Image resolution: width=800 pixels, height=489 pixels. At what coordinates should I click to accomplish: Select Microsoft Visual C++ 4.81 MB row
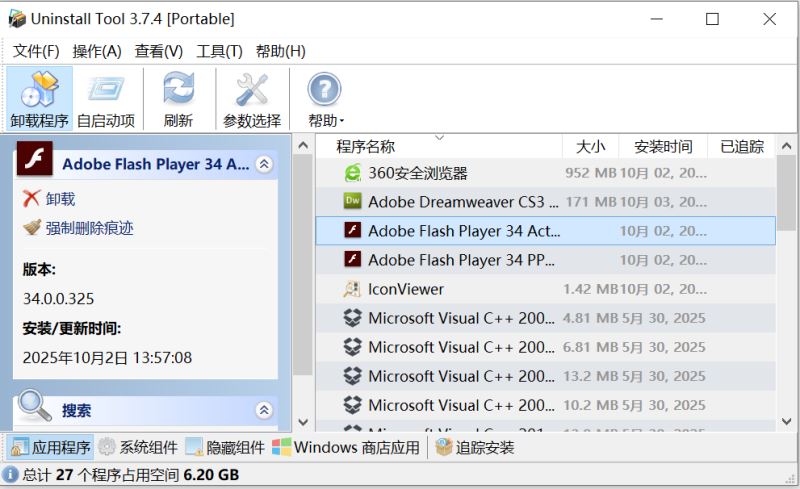click(545, 318)
